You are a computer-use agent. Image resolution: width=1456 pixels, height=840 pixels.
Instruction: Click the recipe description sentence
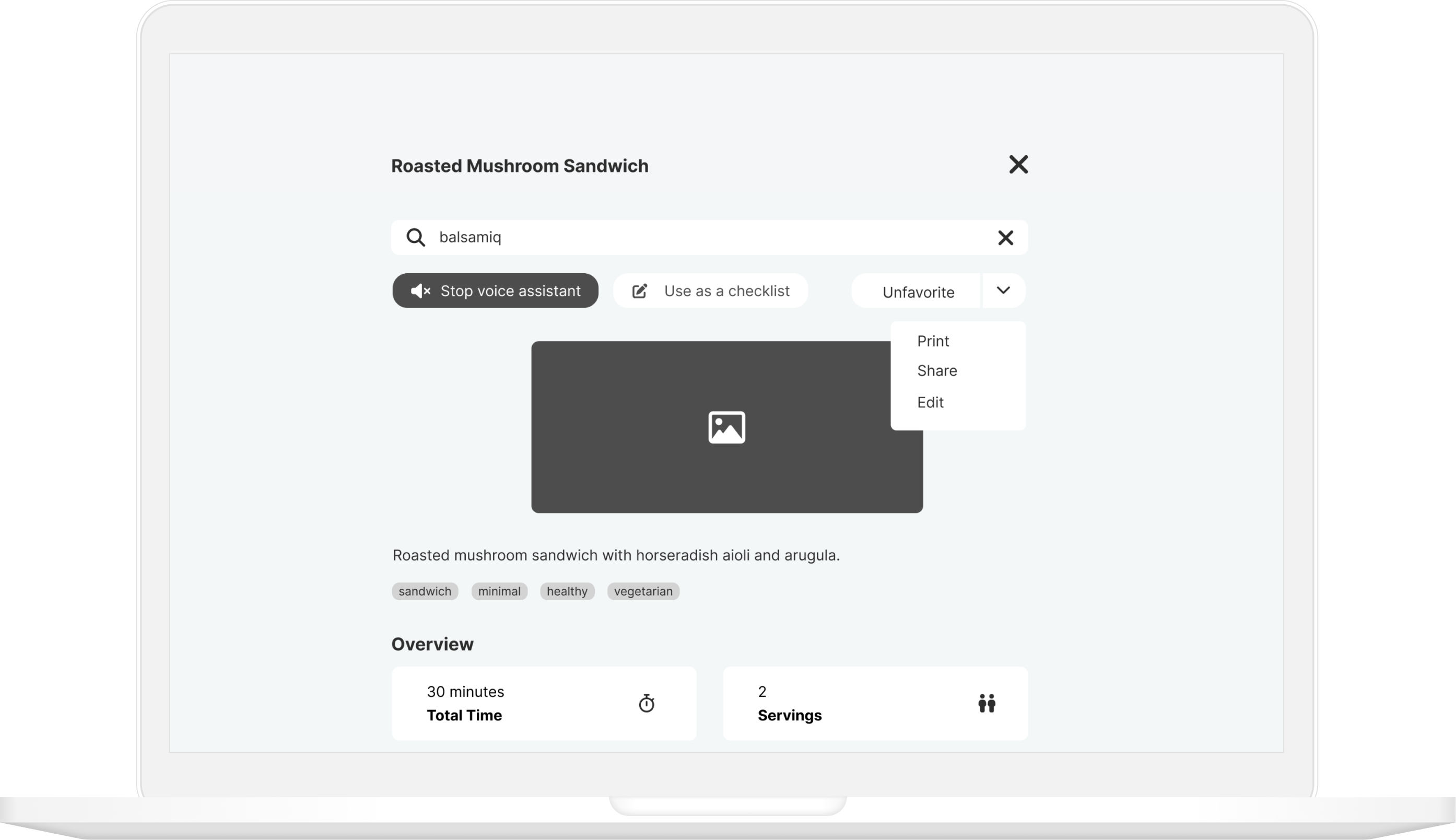[616, 555]
